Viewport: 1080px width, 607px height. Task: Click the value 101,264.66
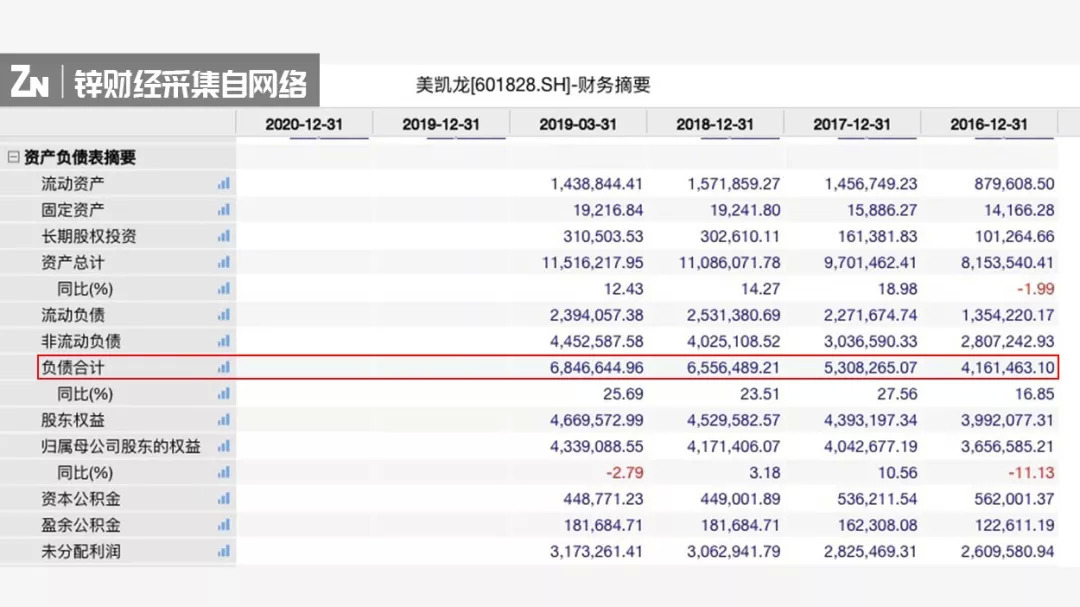tap(1015, 236)
